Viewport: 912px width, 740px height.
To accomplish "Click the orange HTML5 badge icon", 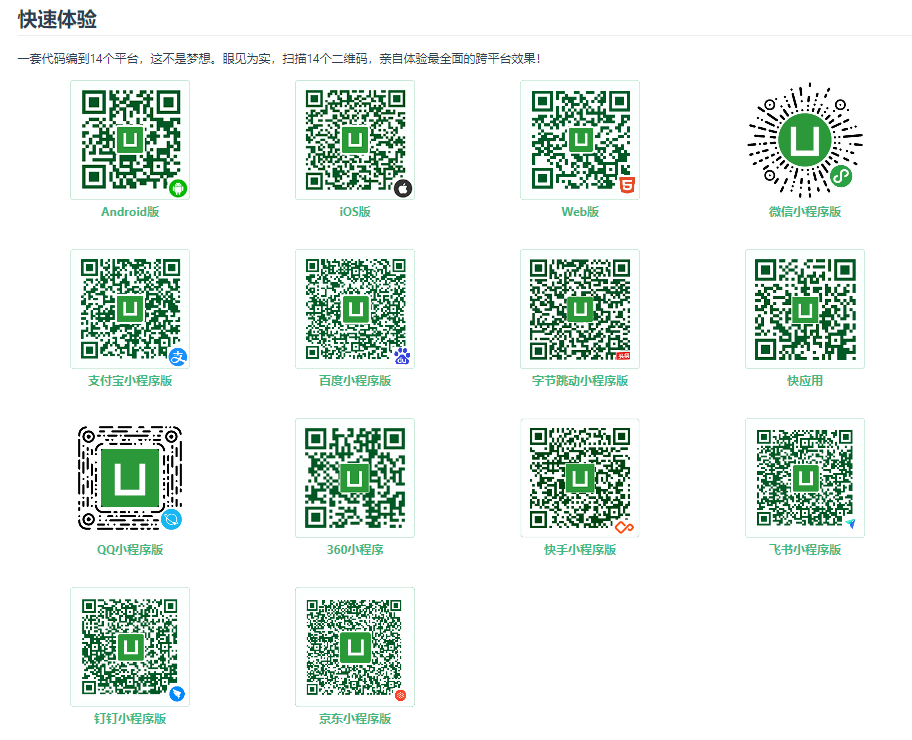I will pos(627,185).
